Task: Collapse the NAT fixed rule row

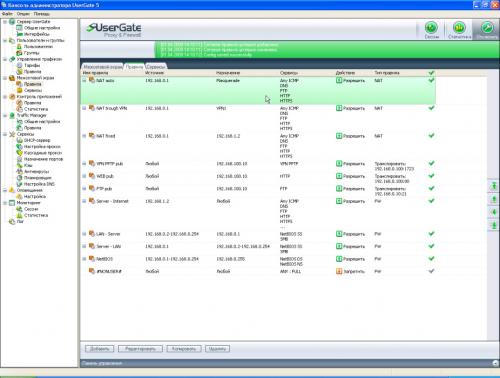Action: (x=84, y=136)
